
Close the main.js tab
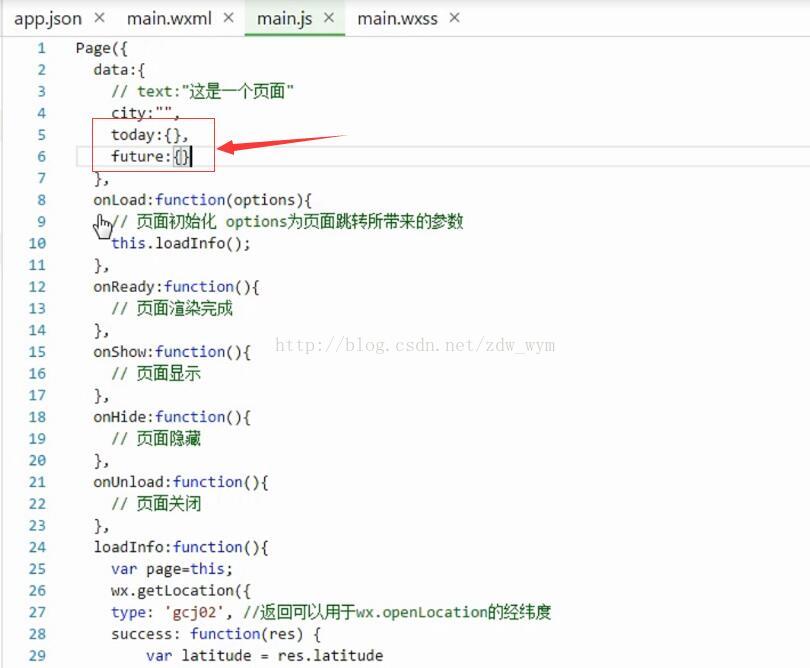coord(329,18)
